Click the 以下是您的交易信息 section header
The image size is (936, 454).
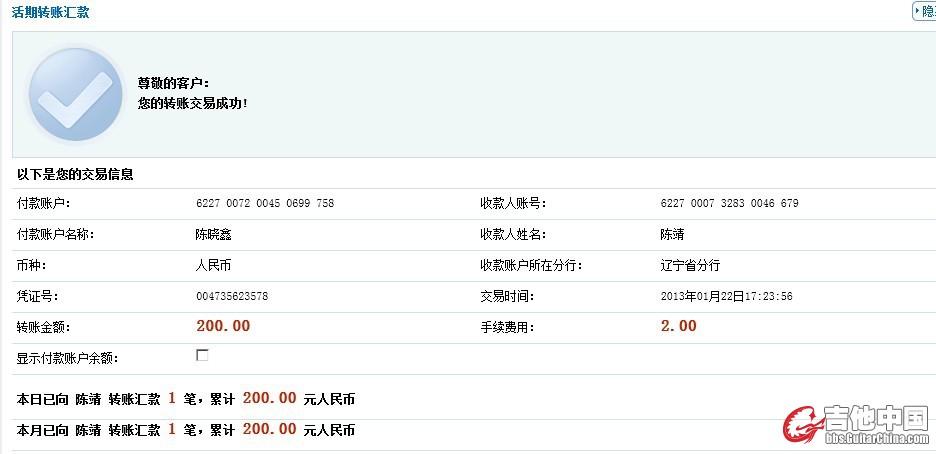(76, 174)
